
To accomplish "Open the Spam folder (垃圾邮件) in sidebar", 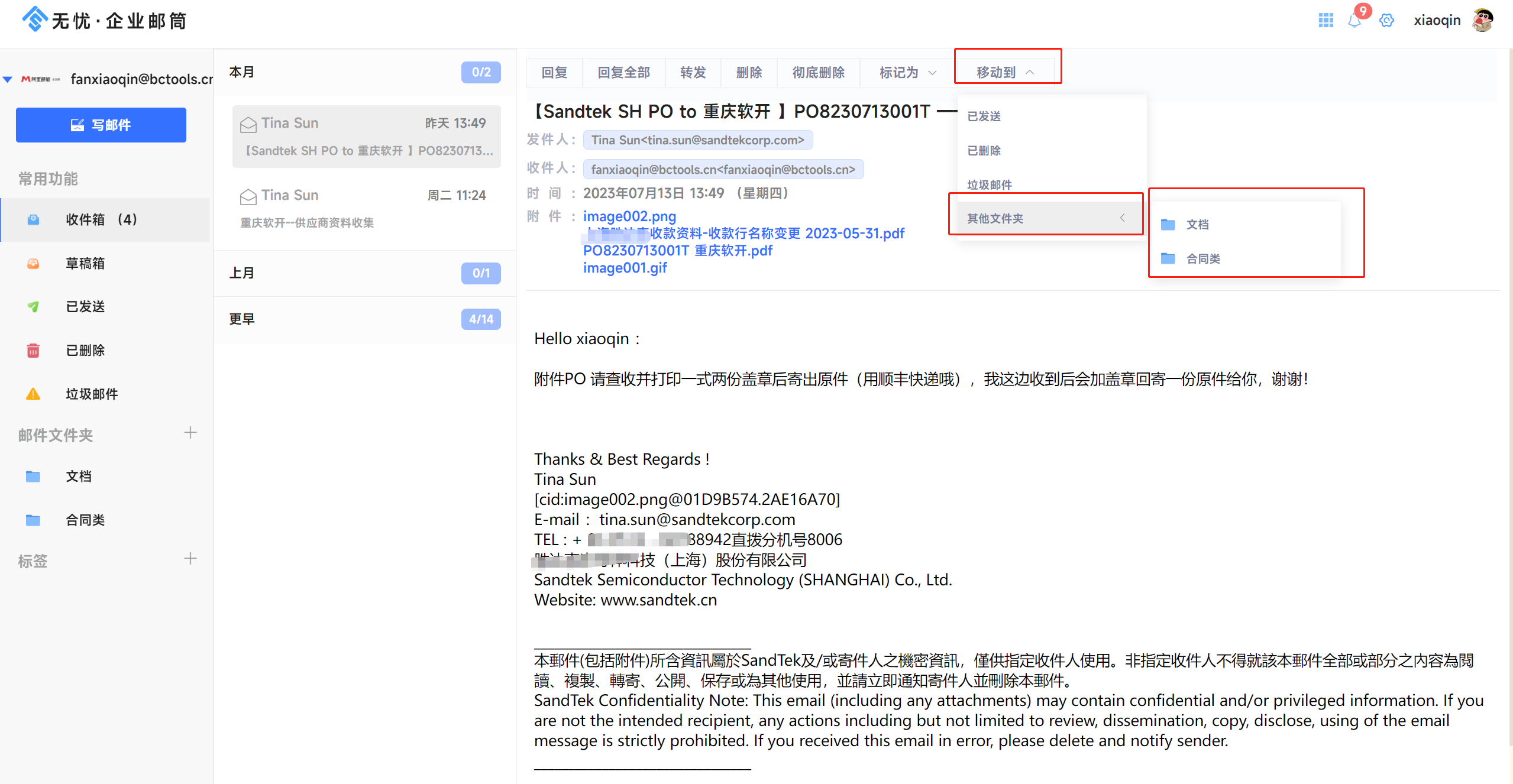I will (x=92, y=394).
